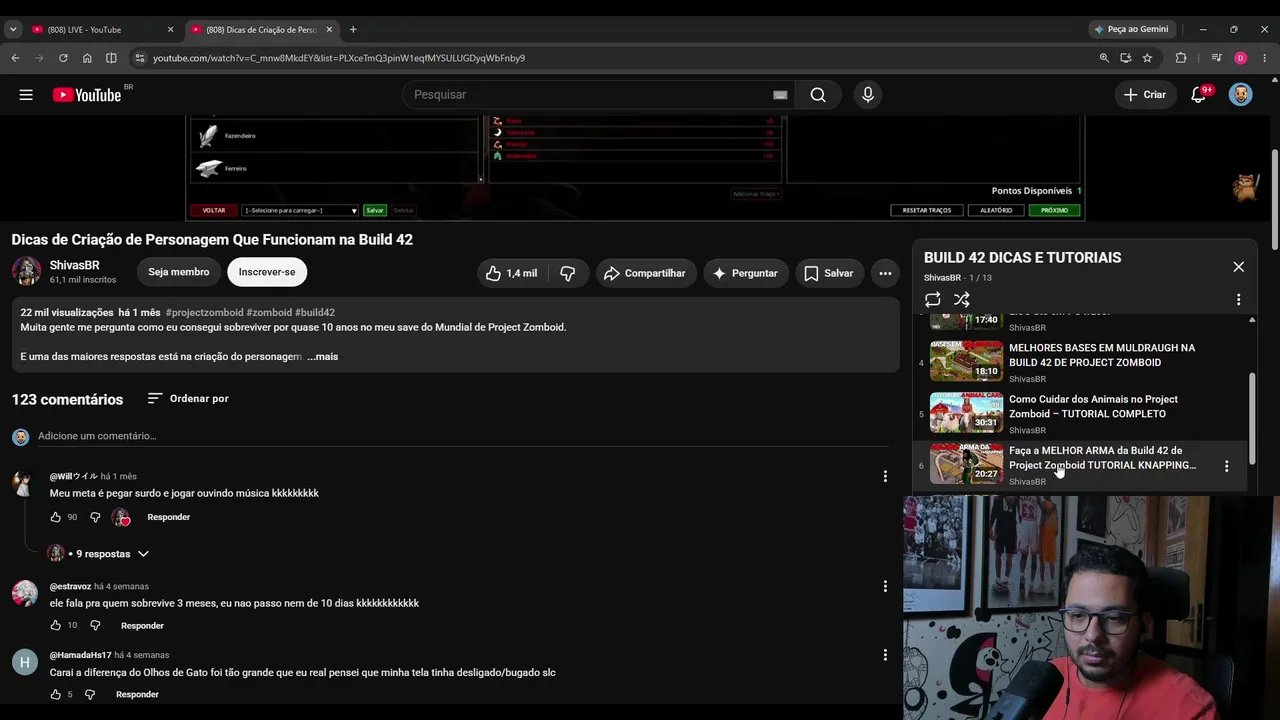Close the BUILD 42 playlist panel
This screenshot has height=720, width=1280.
(1238, 267)
